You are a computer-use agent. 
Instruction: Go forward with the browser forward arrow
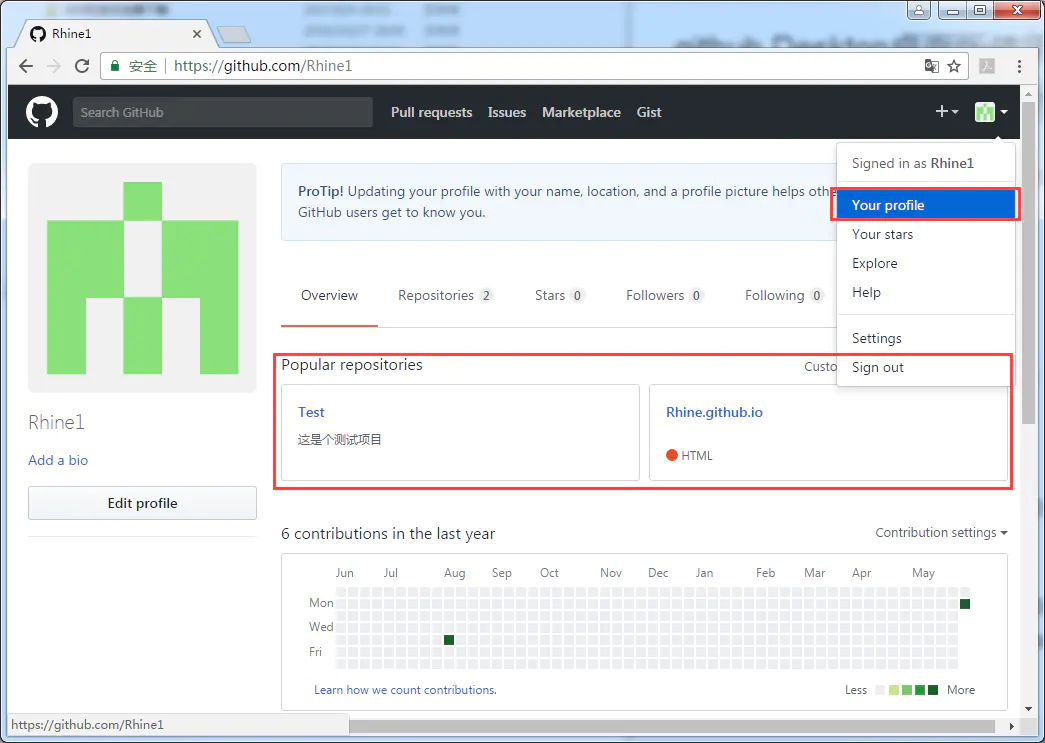(x=54, y=66)
